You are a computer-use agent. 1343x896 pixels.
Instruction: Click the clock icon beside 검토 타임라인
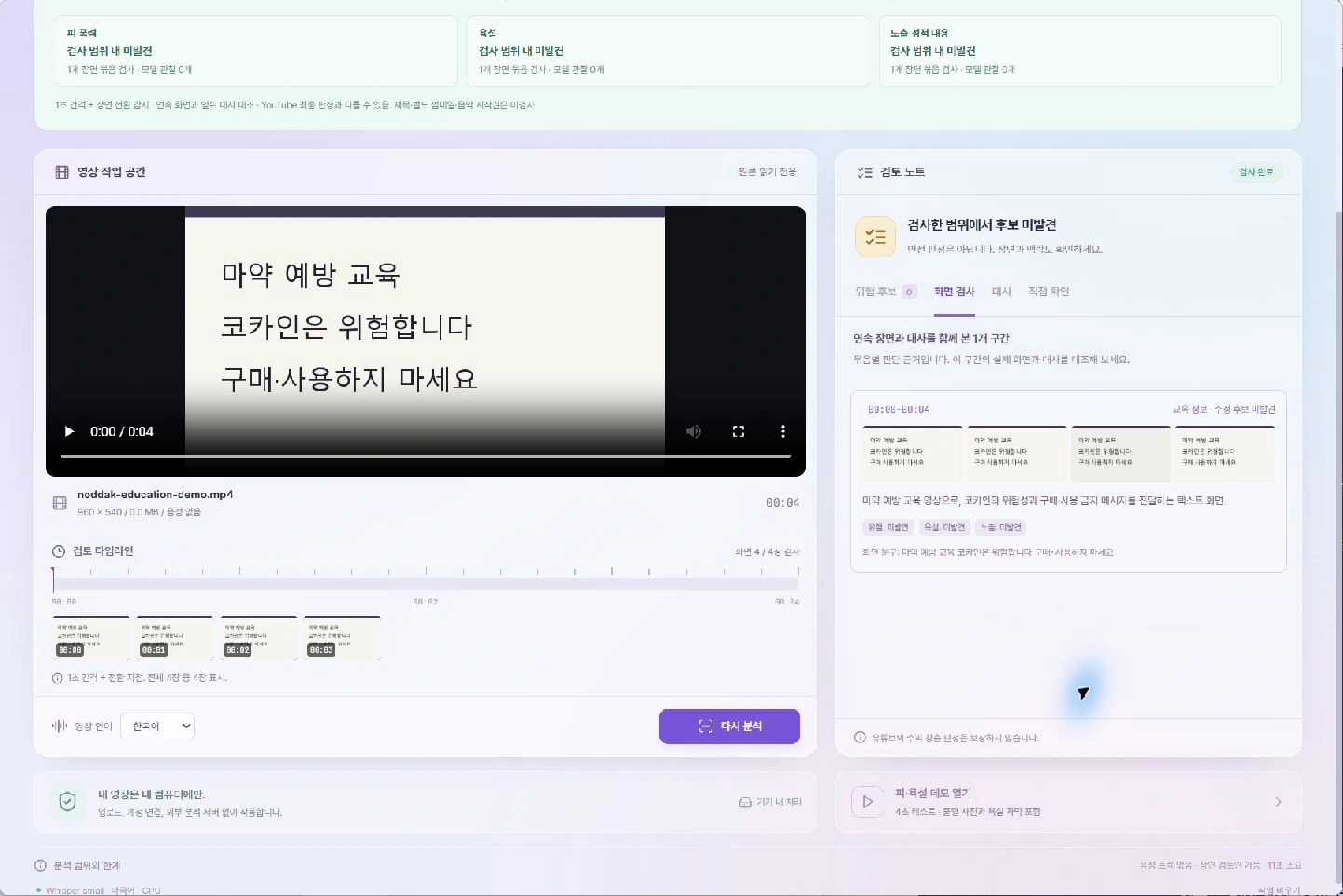coord(59,551)
